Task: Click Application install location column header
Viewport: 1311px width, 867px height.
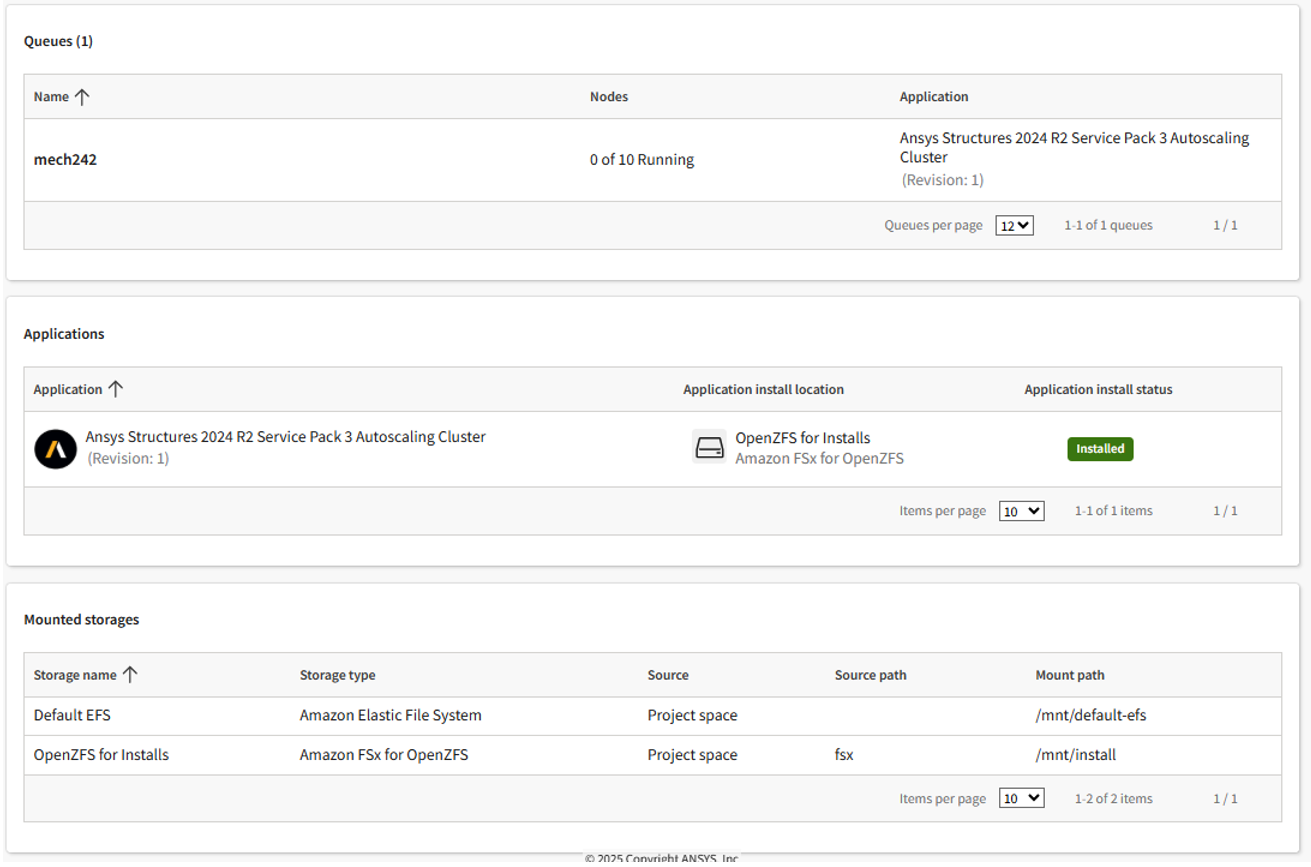Action: coord(763,389)
